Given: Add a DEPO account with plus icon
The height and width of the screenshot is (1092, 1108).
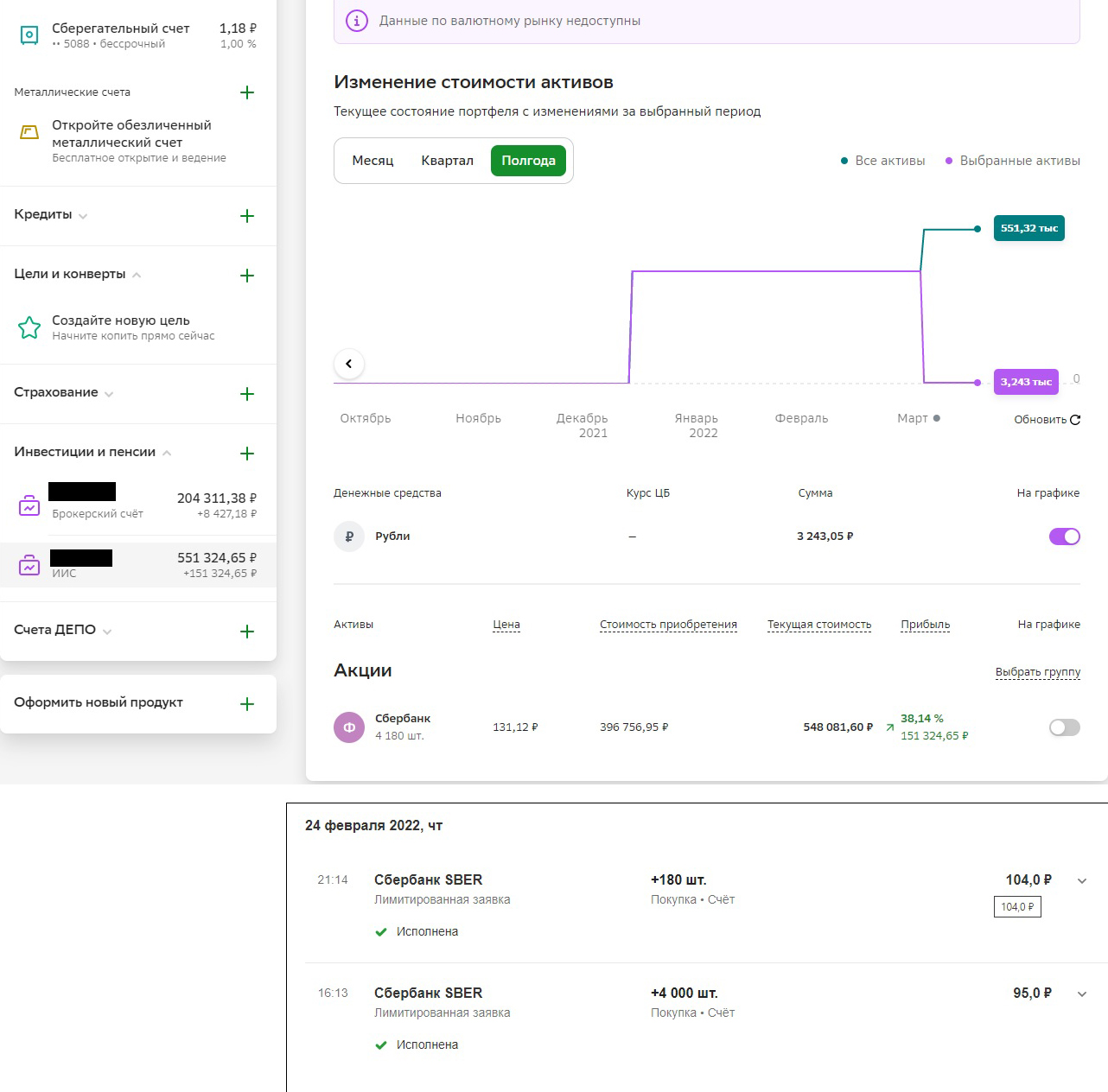Looking at the screenshot, I should click(x=247, y=632).
